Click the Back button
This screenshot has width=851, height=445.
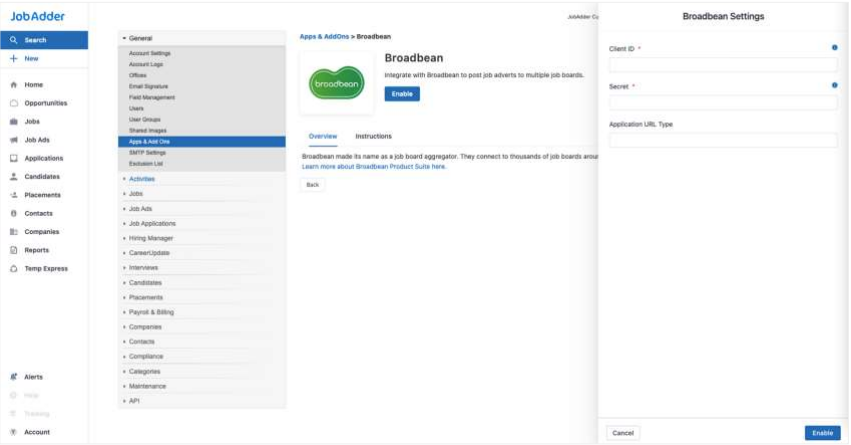coord(313,185)
